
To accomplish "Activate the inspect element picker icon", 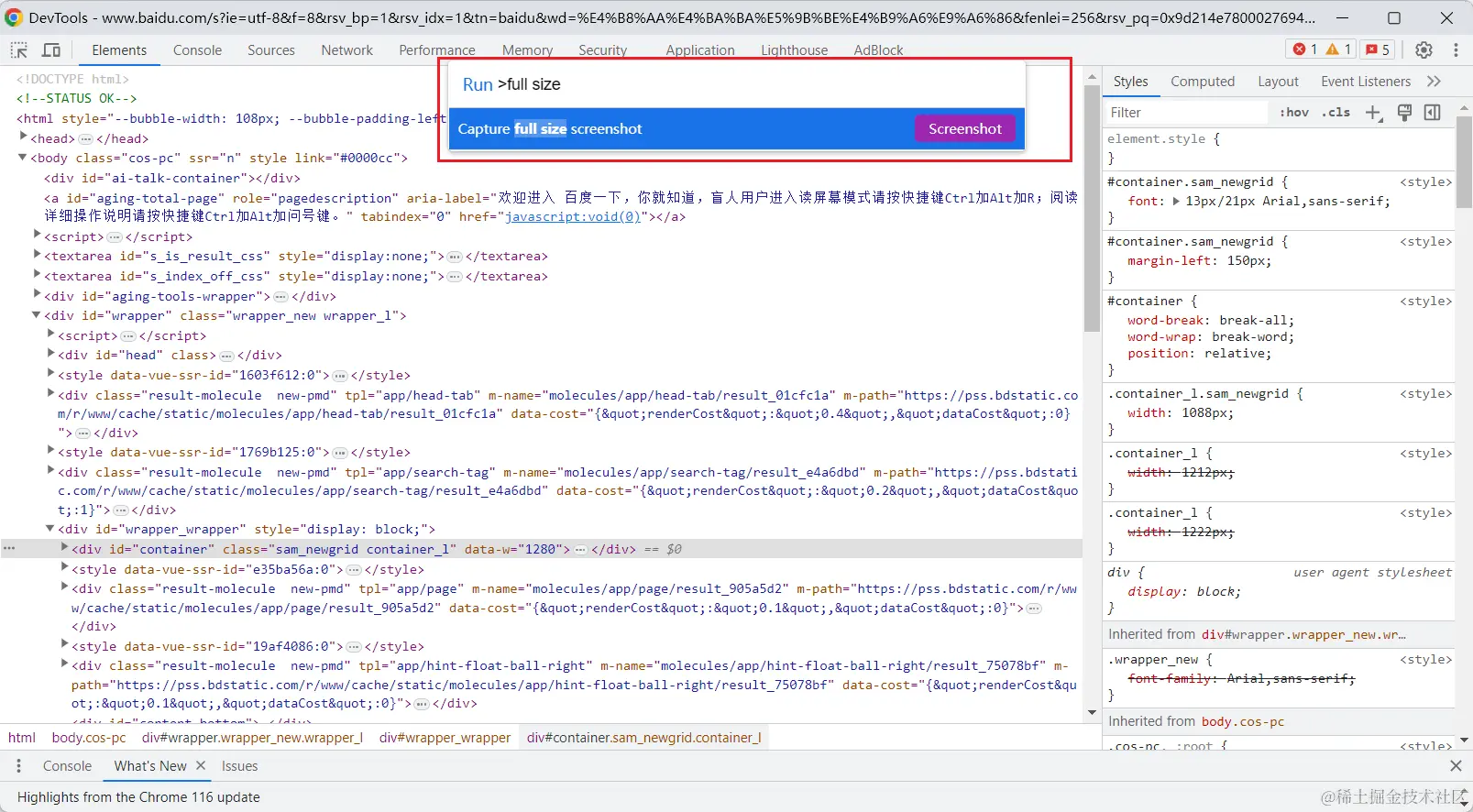I will click(19, 50).
